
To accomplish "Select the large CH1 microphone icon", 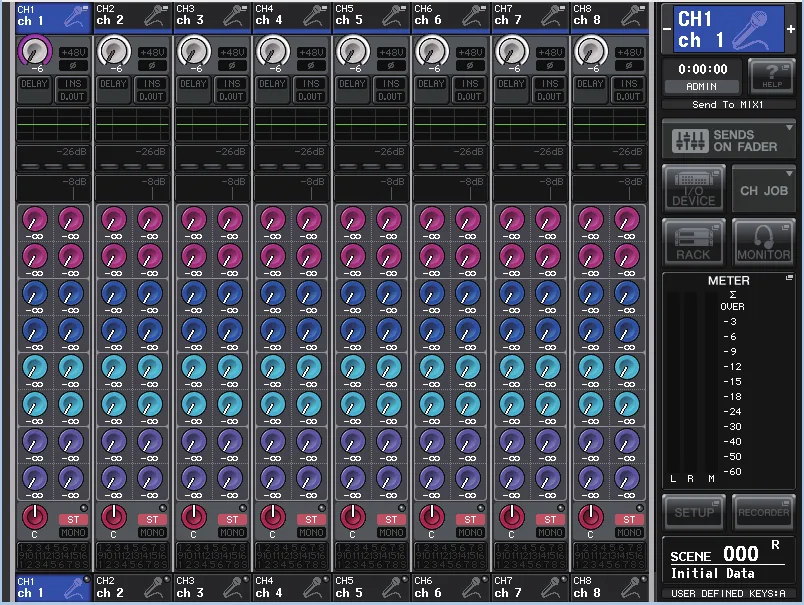I will [749, 30].
